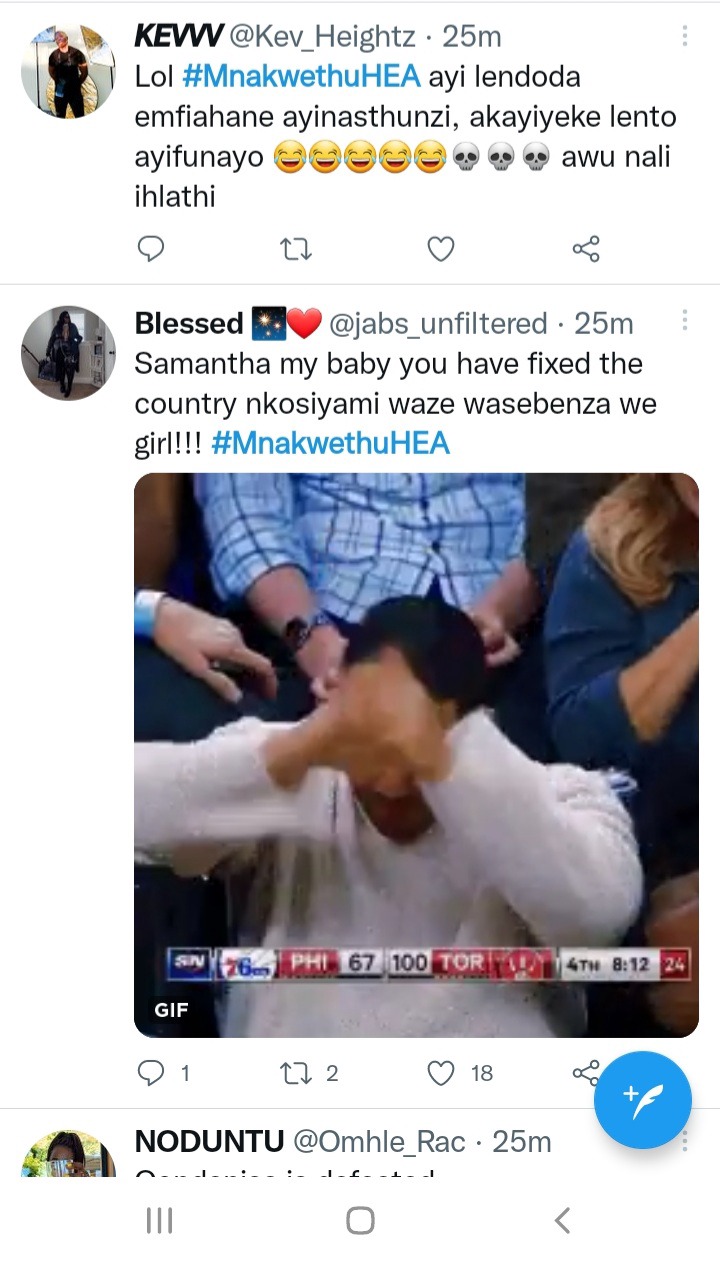This screenshot has height=1261, width=720.
Task: Open more options on Blessed's tweet
Action: coord(685,320)
